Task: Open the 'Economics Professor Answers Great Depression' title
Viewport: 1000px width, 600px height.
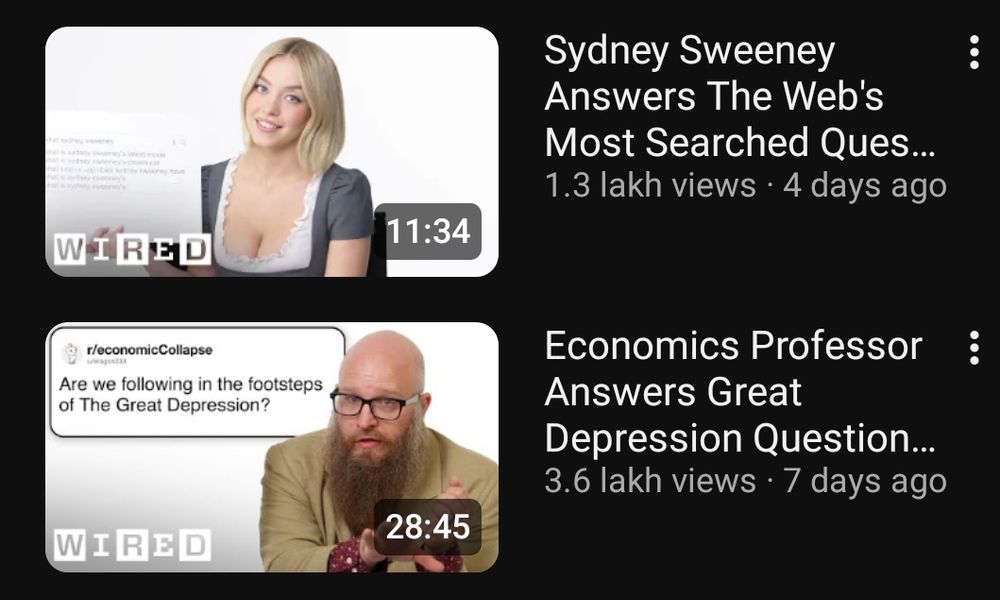Action: (x=740, y=391)
